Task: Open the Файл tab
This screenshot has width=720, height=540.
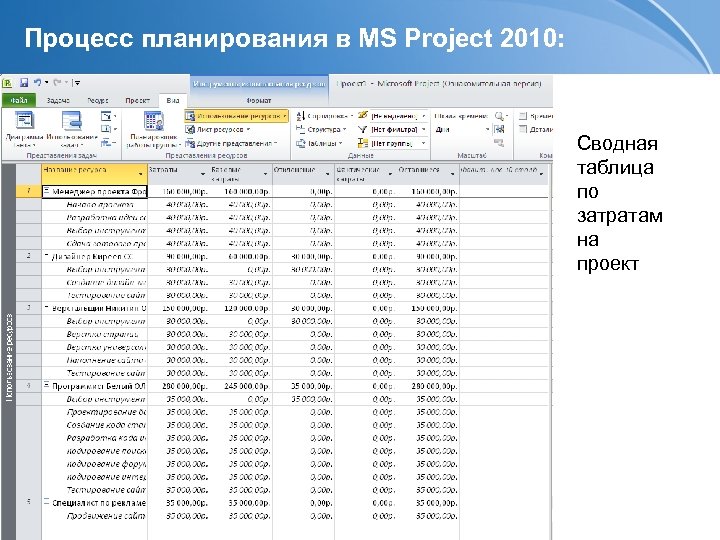Action: (18, 100)
